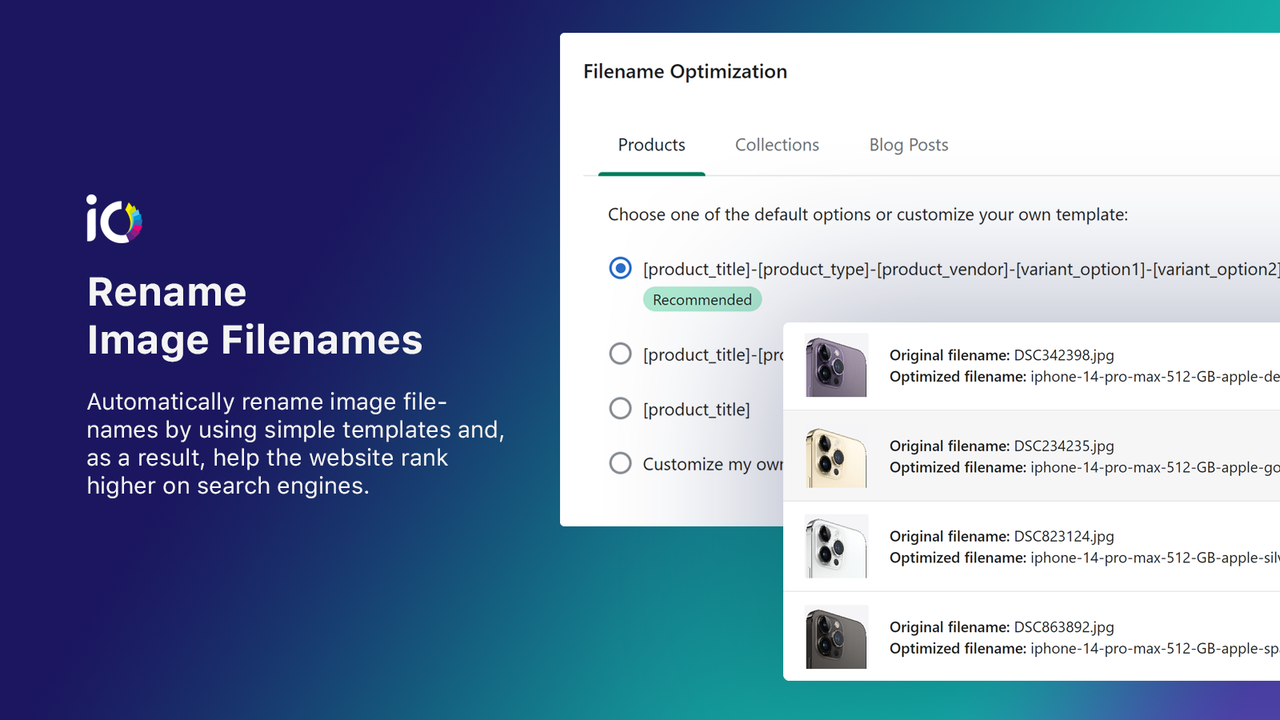Click the colorful app logo icon
This screenshot has width=1280, height=720.
coord(113,219)
